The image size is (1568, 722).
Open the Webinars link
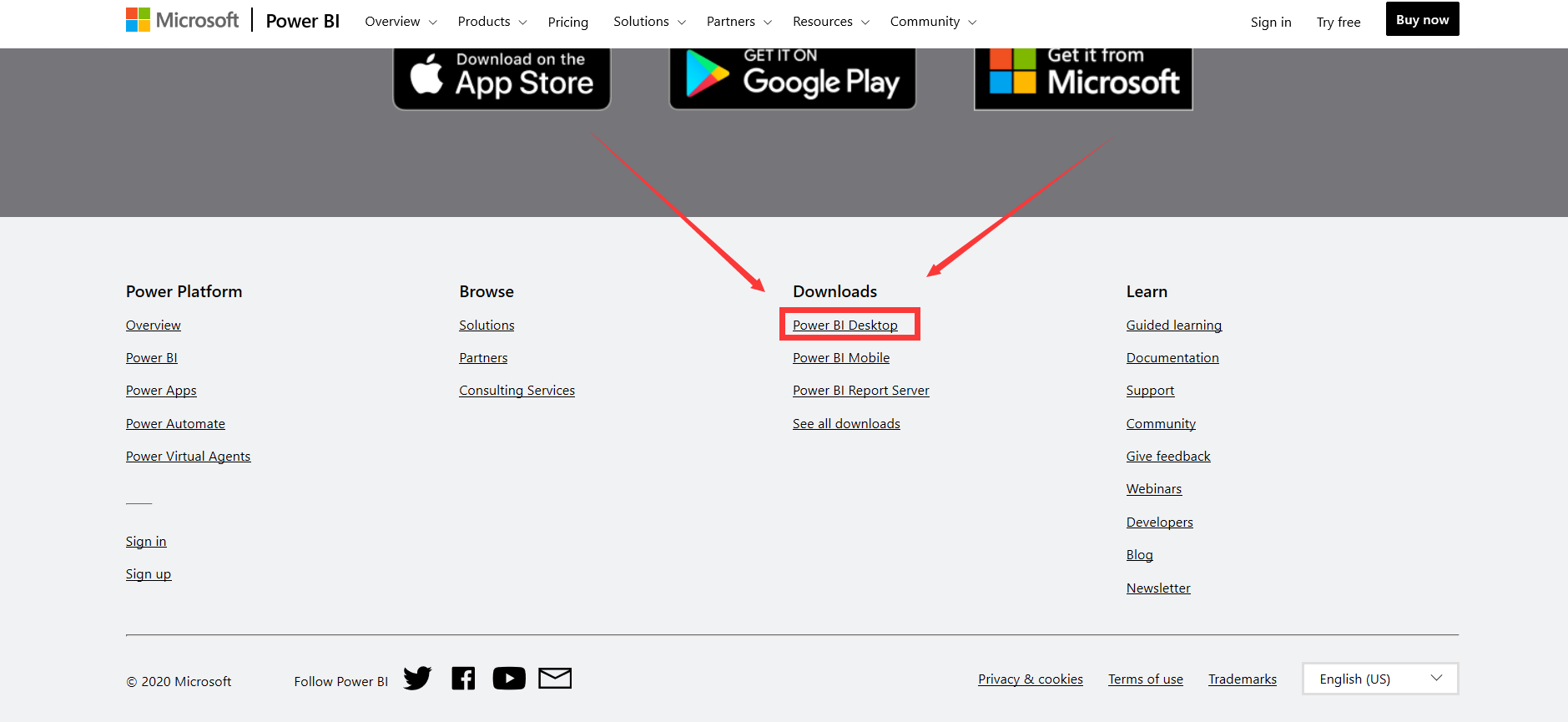pos(1154,488)
